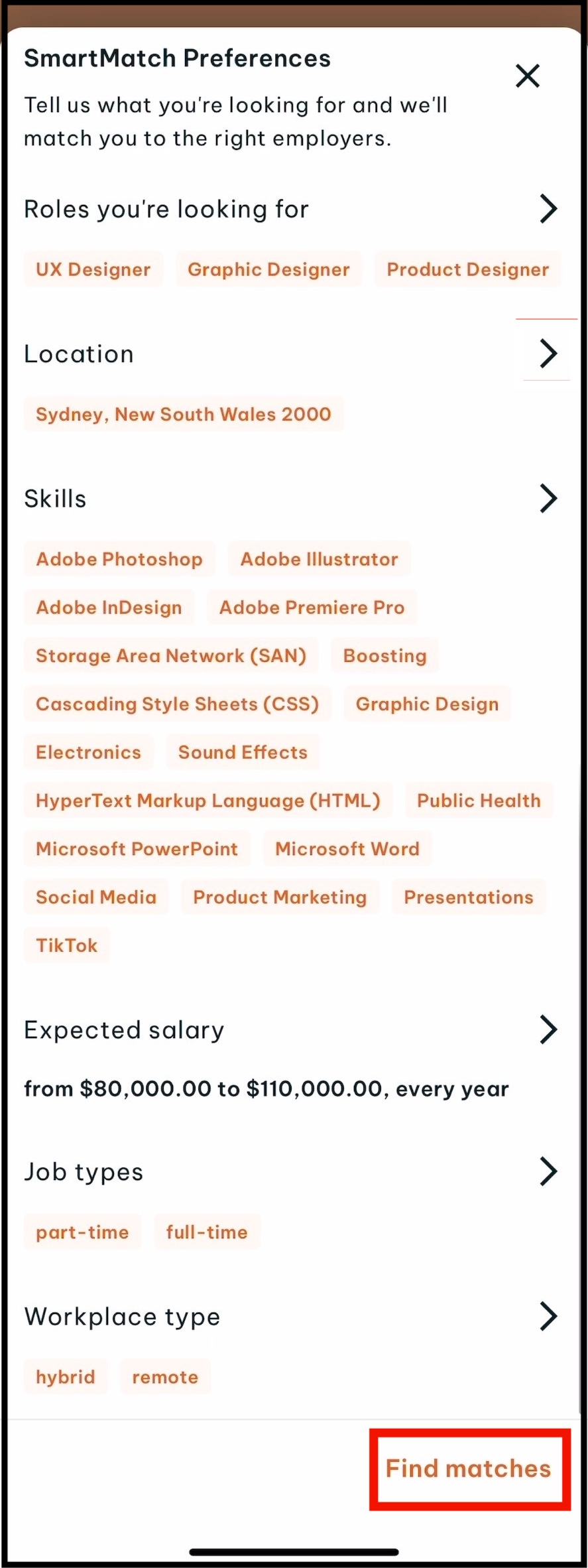Tap the hybrid workplace chip
Screen dimensions: 588x1568
(66, 1377)
